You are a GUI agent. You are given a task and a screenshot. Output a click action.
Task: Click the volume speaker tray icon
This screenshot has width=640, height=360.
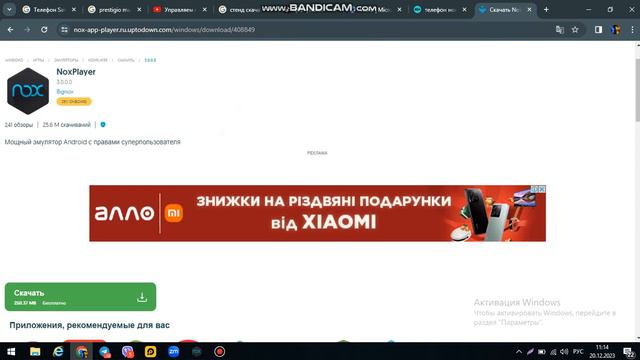pos(564,351)
